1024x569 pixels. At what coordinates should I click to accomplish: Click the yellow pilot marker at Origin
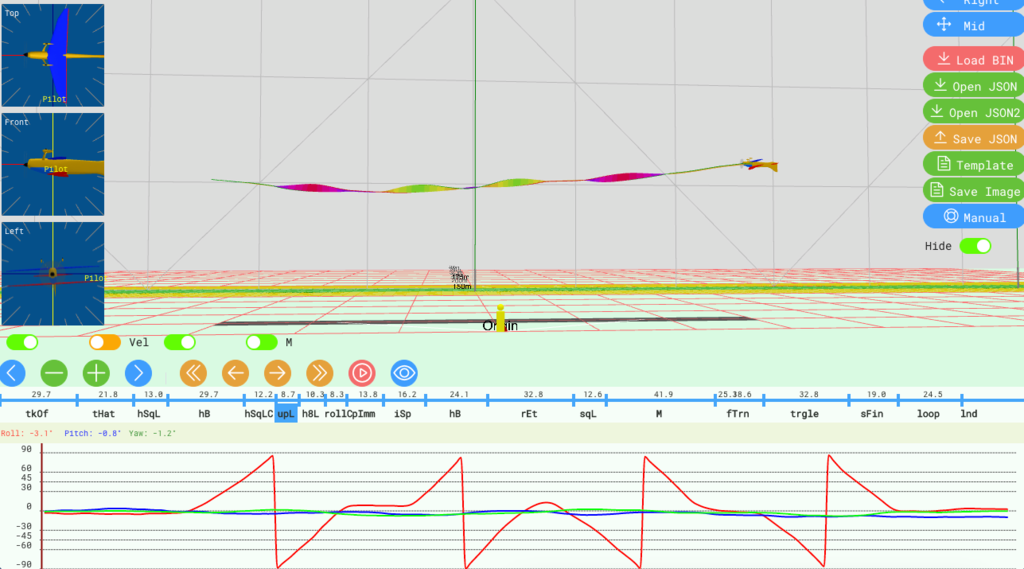500,318
